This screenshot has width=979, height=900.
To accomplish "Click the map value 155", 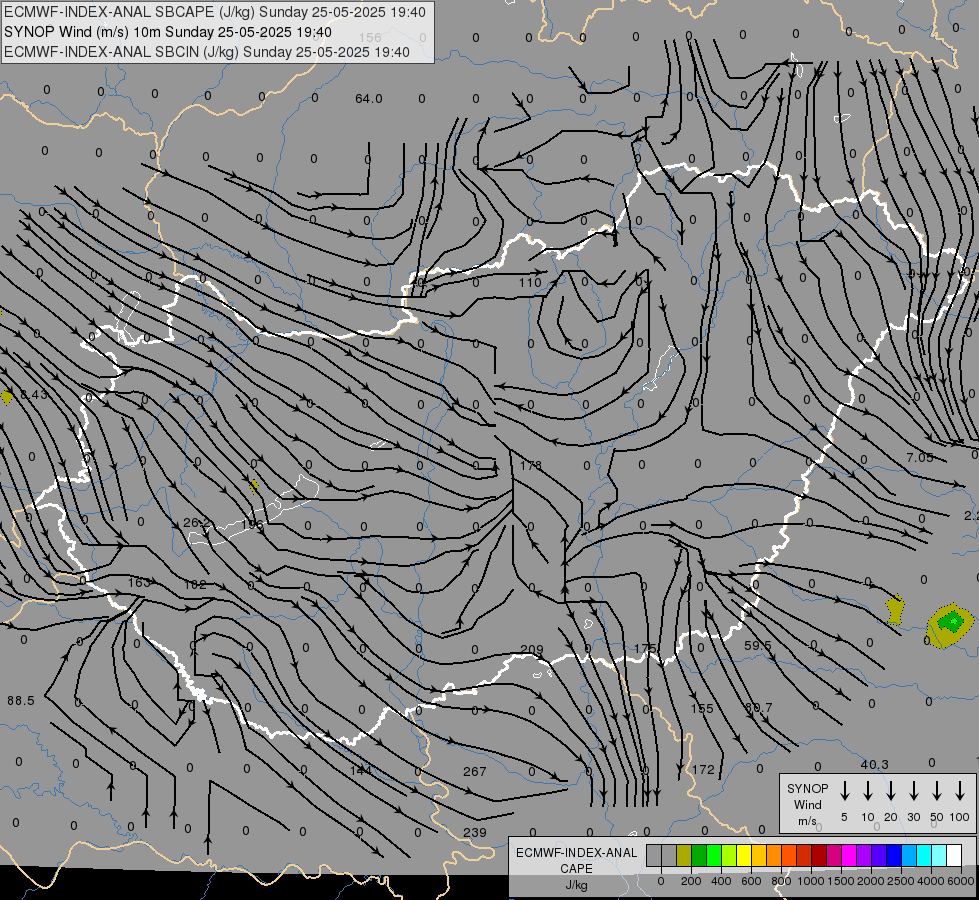I will (x=702, y=708).
